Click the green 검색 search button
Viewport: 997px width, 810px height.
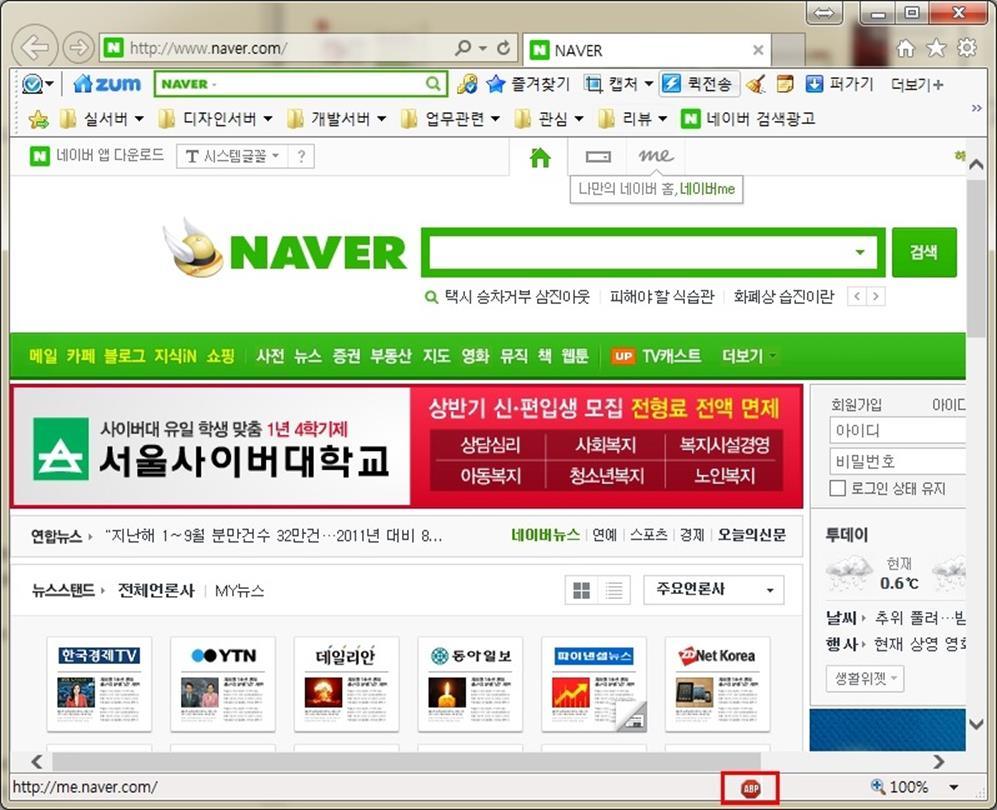(x=924, y=252)
